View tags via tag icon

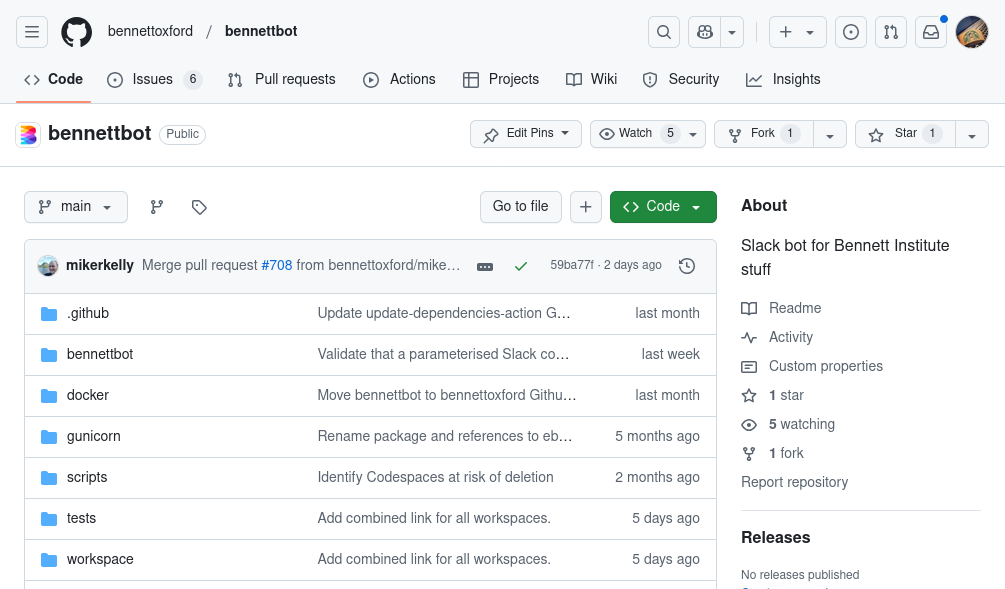199,207
